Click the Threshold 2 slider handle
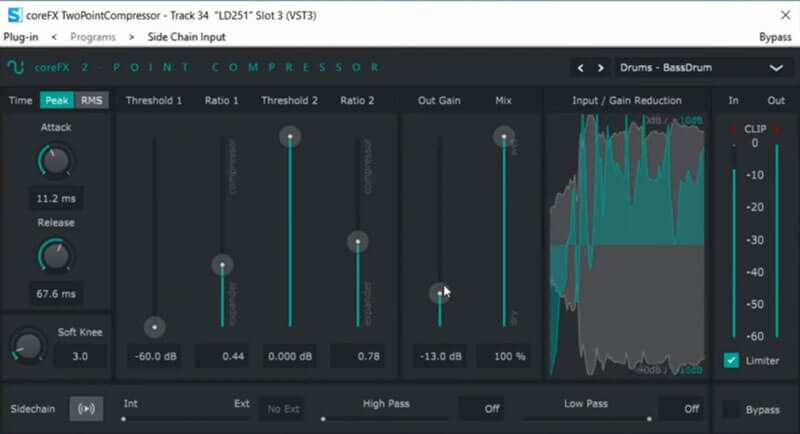Image resolution: width=800 pixels, height=434 pixels. (x=290, y=137)
